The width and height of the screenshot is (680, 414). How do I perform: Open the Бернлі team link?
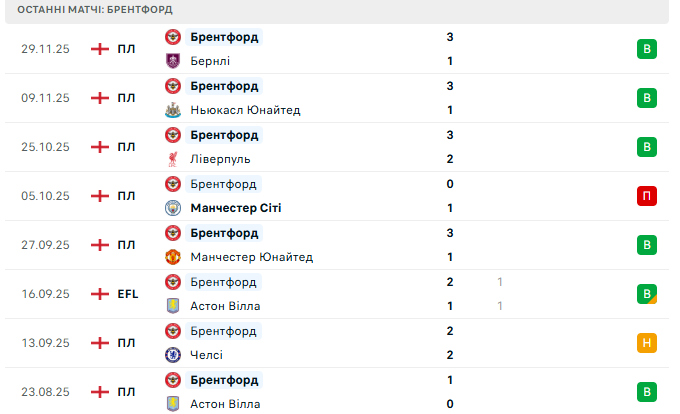point(210,61)
